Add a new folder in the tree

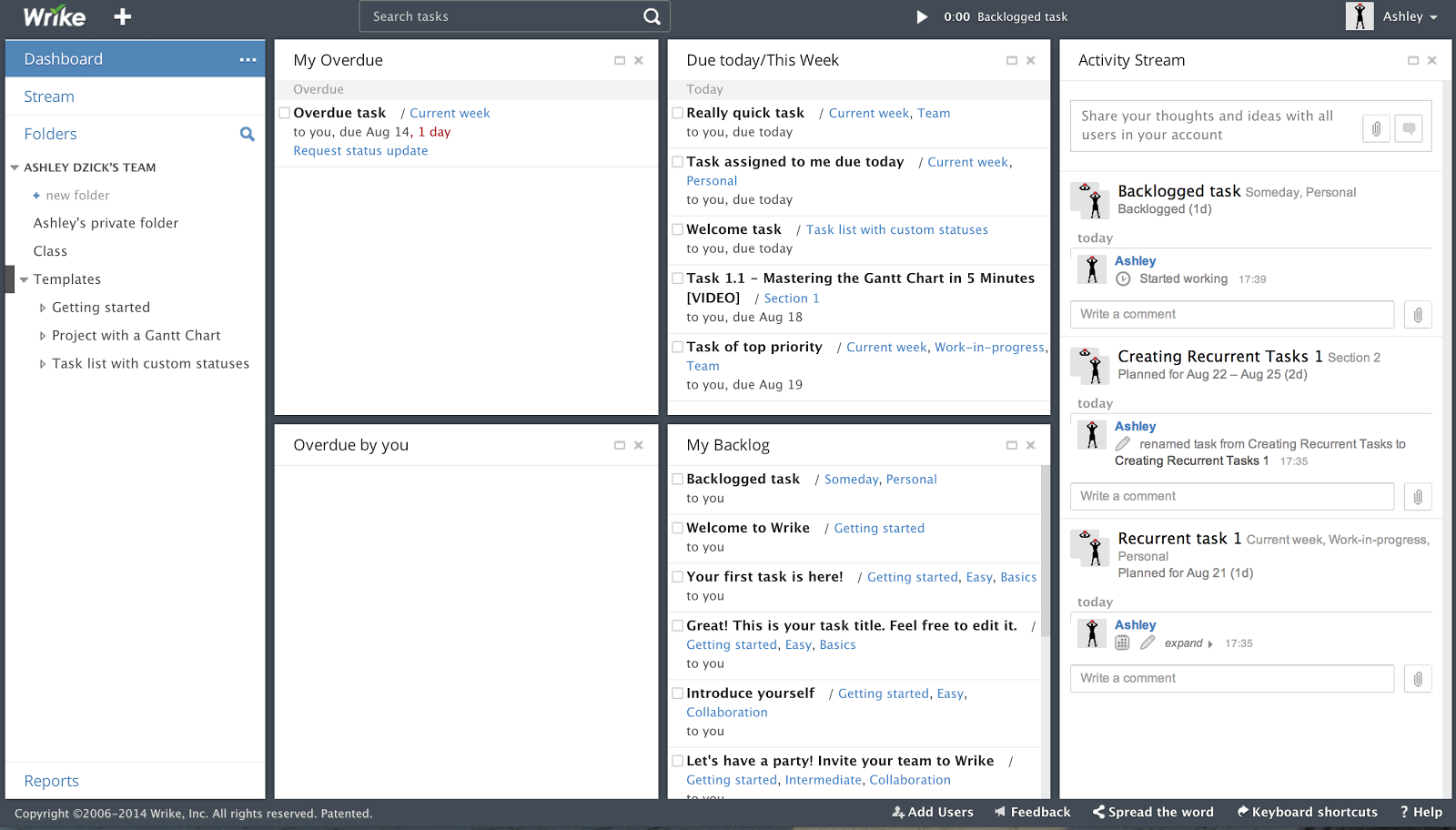click(71, 196)
